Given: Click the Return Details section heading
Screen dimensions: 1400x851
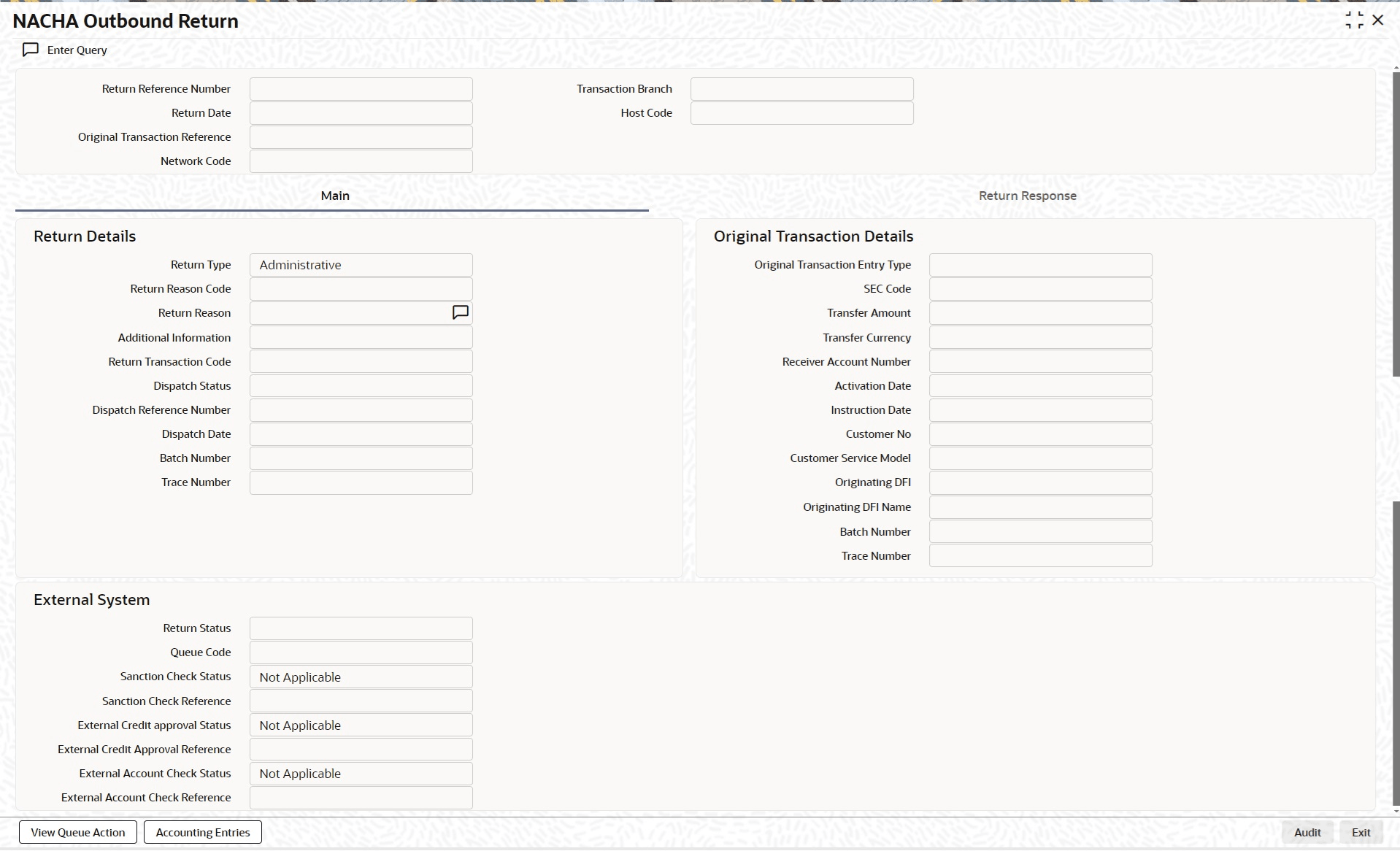Looking at the screenshot, I should 85,236.
